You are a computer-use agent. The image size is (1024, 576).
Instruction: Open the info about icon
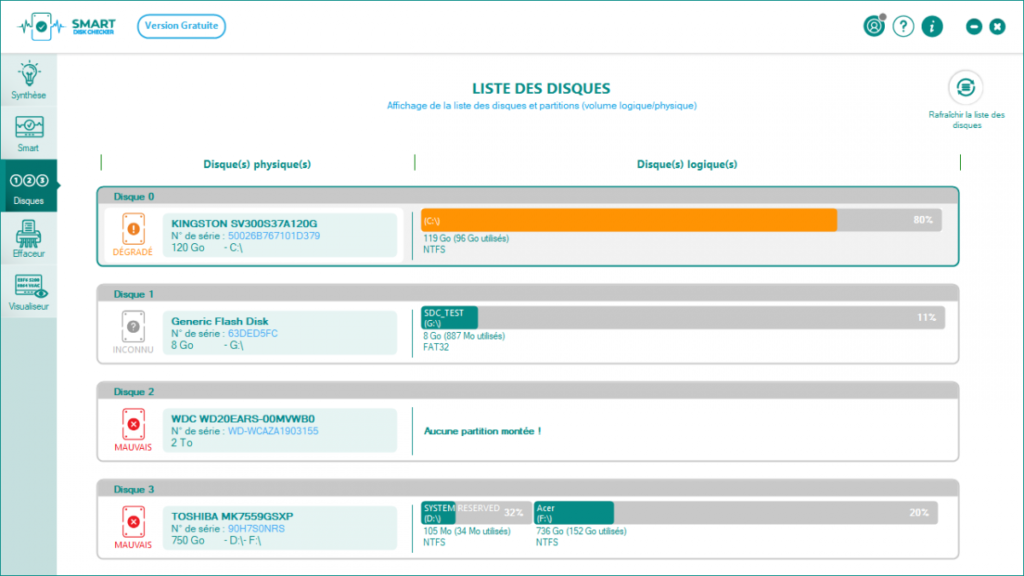tap(932, 26)
